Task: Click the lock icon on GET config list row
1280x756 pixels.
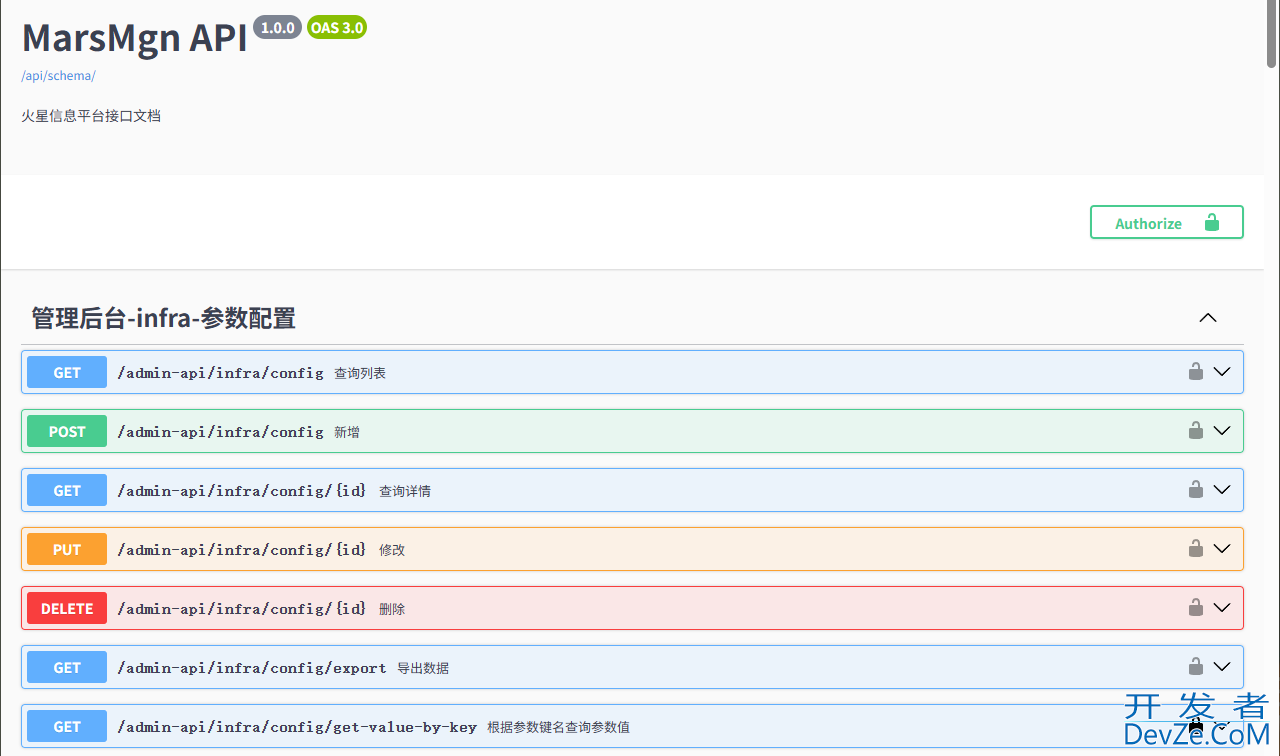Action: click(1195, 372)
